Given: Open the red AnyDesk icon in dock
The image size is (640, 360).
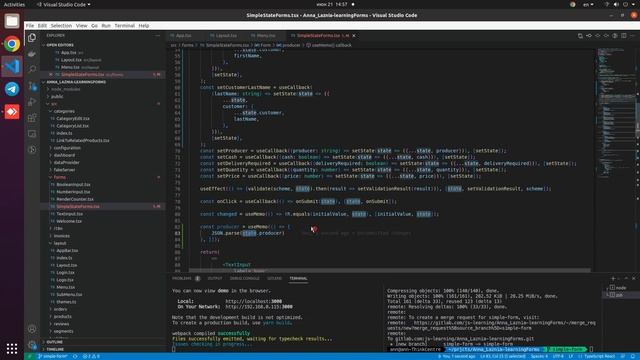Looking at the screenshot, I should point(12,111).
